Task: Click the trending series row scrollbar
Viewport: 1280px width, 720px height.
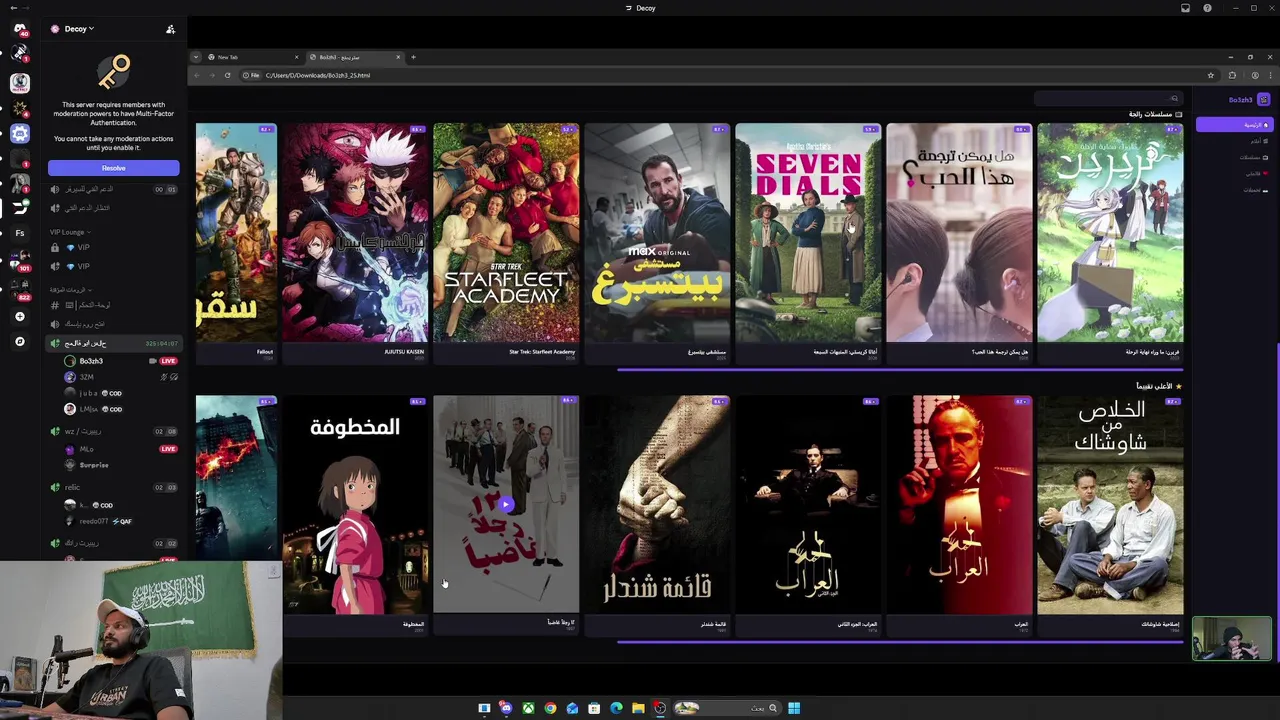Action: [x=900, y=370]
